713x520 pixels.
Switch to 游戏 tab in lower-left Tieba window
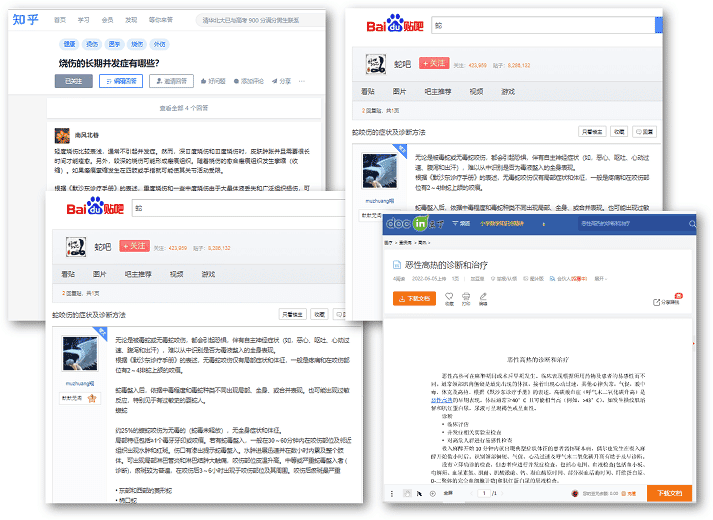coord(208,274)
